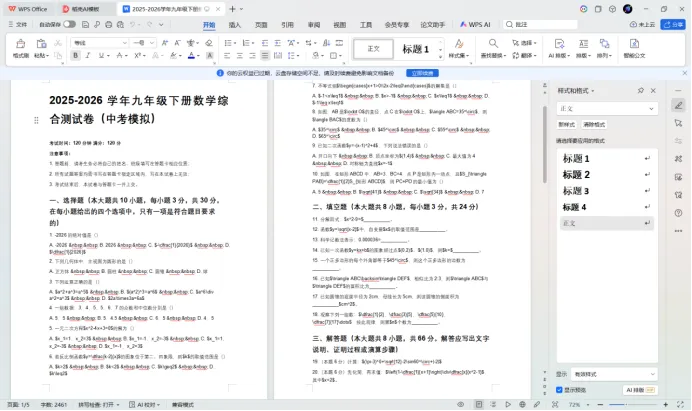692x411 pixels.
Task: Click the zoom in plus button
Action: point(666,405)
